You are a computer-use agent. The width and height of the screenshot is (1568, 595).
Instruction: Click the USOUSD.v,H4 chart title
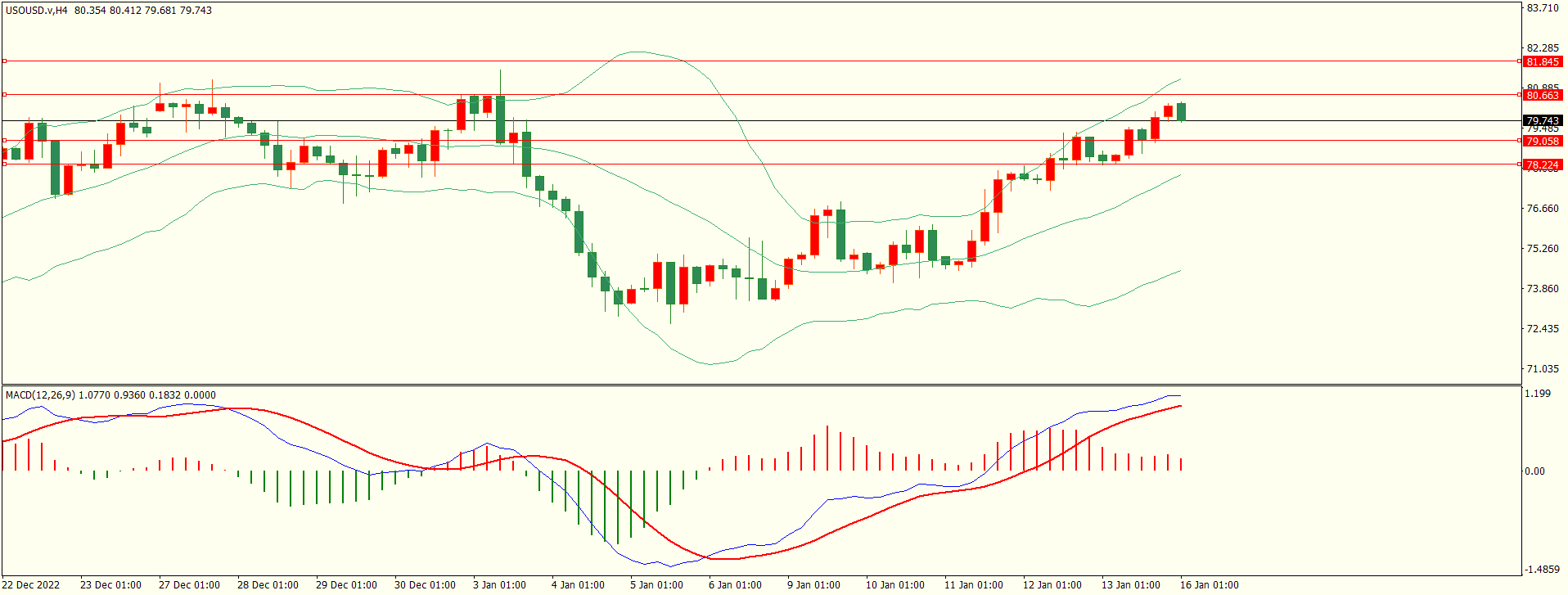(x=37, y=11)
